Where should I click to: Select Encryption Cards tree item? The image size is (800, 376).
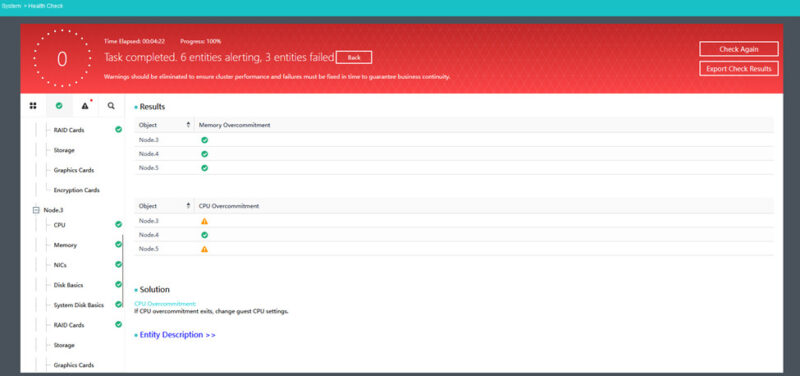click(x=77, y=190)
